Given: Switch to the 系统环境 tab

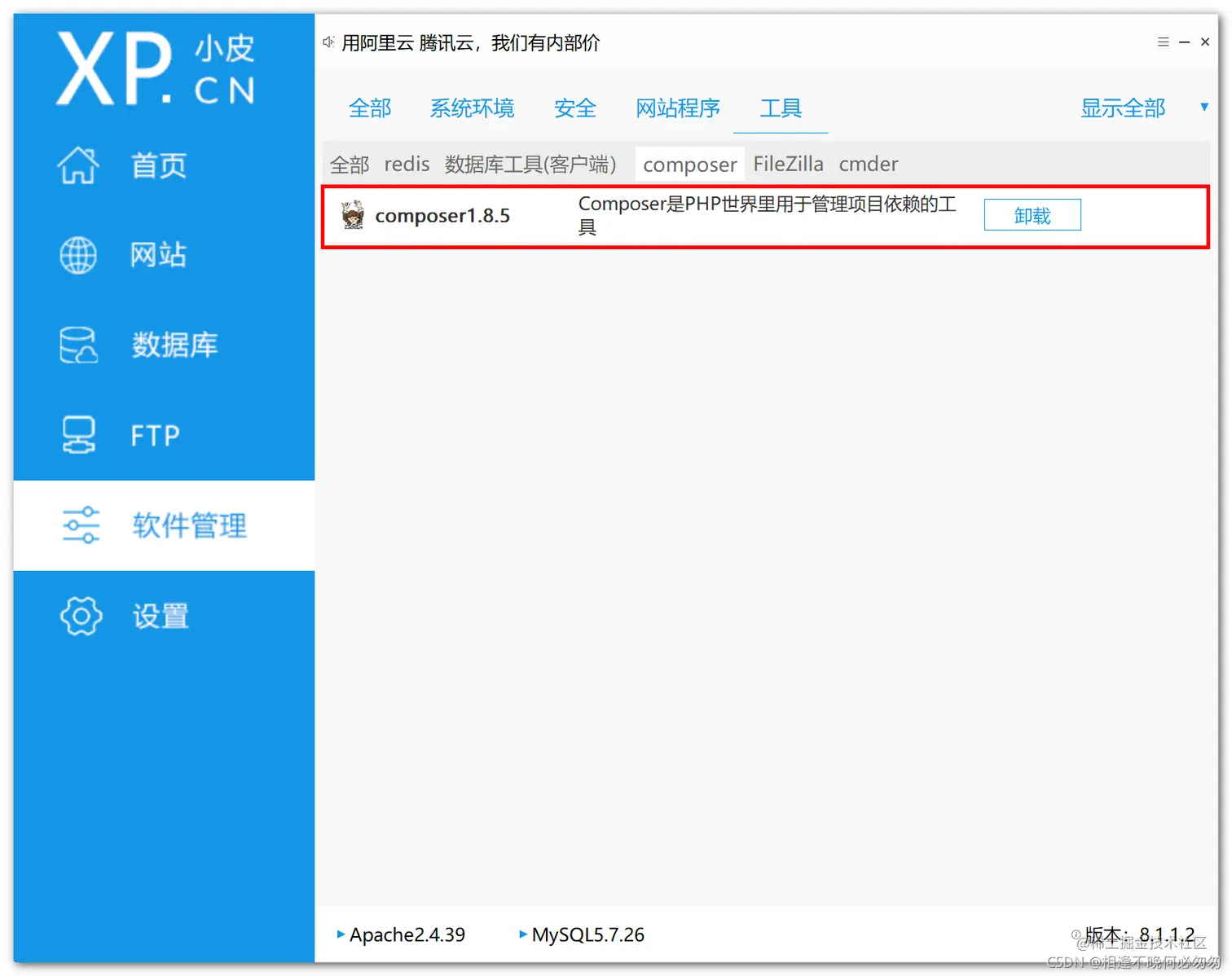Looking at the screenshot, I should tap(473, 108).
